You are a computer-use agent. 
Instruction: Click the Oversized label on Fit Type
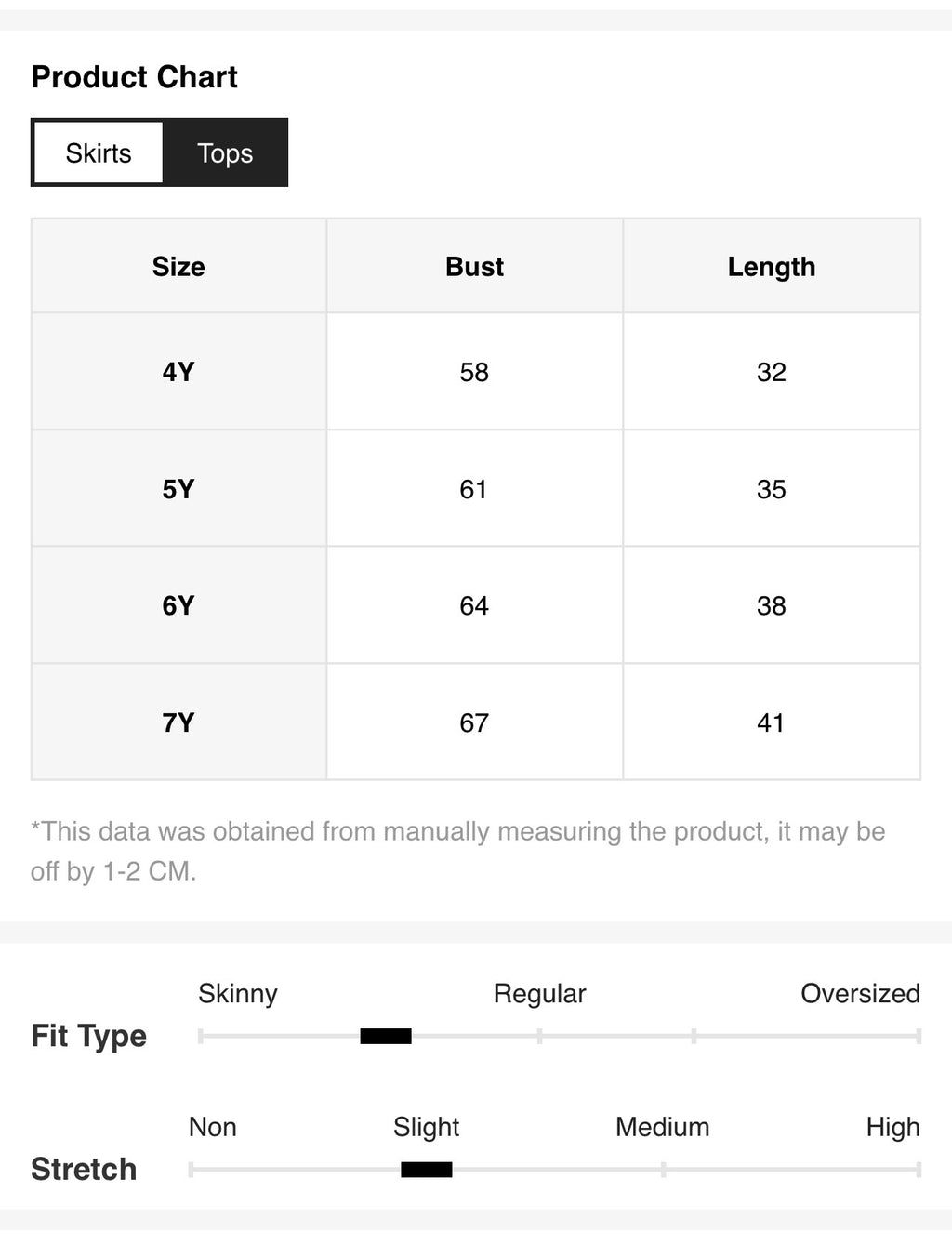pyautogui.click(x=860, y=994)
